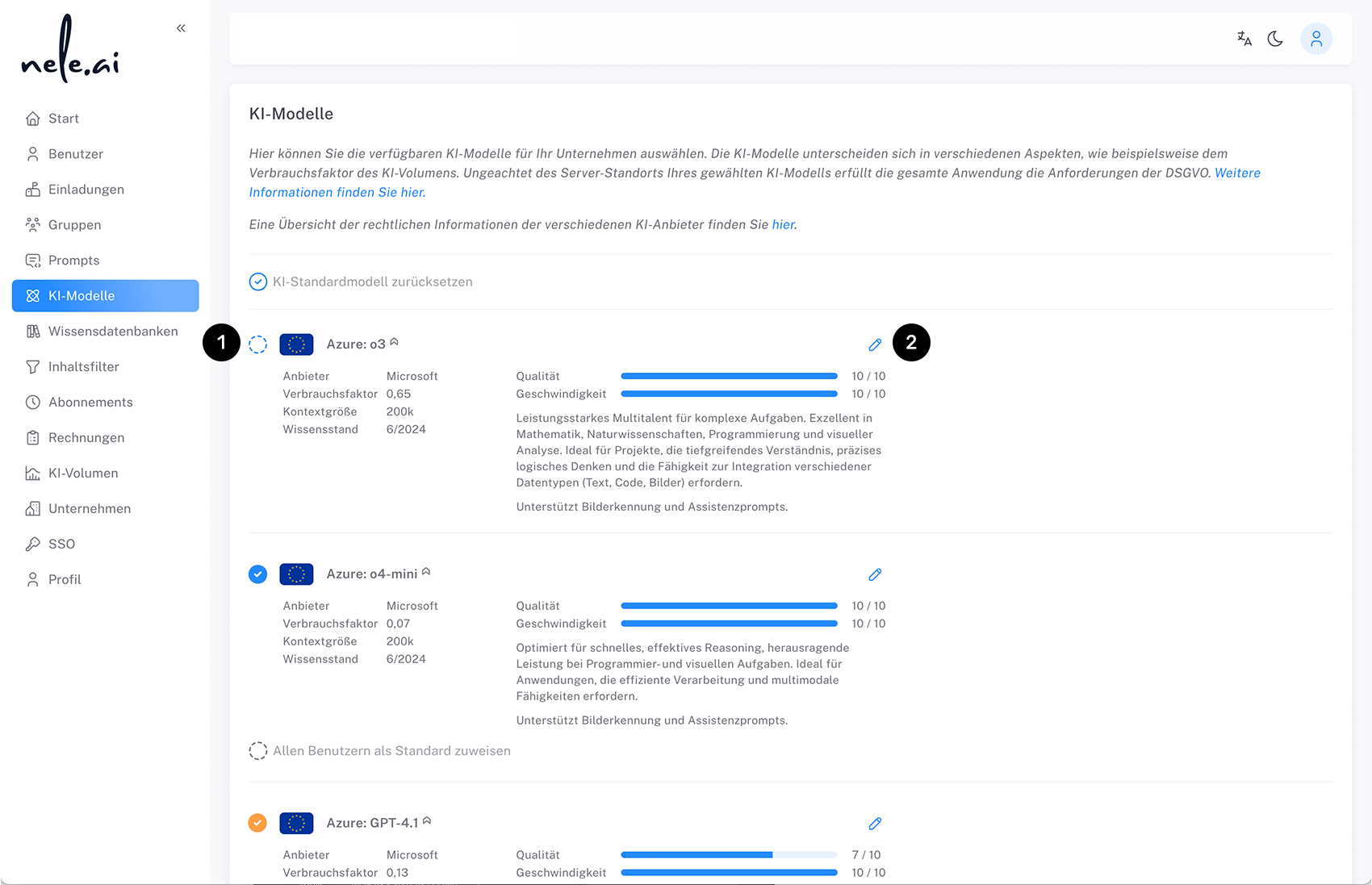Click the Azure: GPT-4.1 model title
The image size is (1372, 885).
pyautogui.click(x=373, y=824)
